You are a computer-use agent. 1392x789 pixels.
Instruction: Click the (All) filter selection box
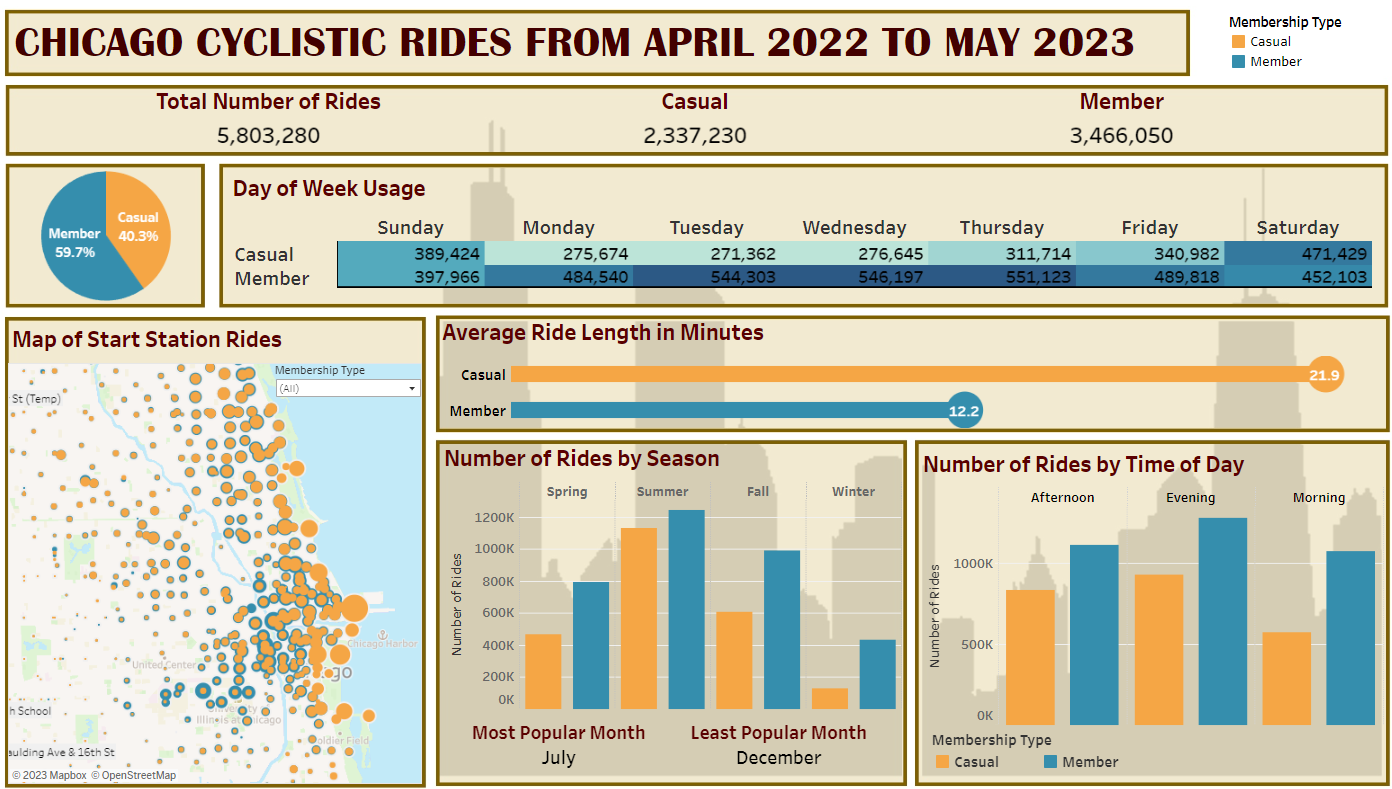click(x=347, y=388)
